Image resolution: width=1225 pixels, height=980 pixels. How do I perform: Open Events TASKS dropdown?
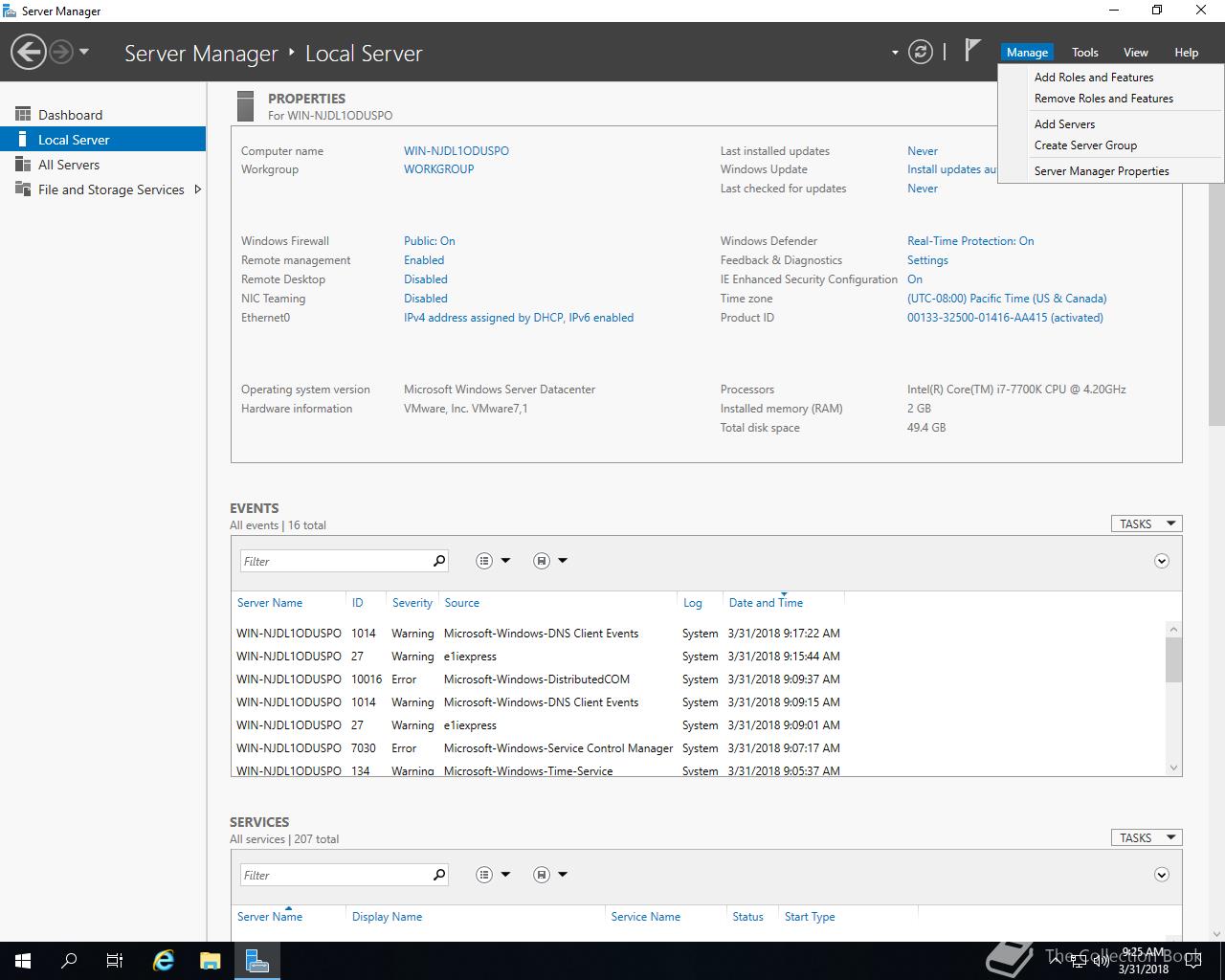pyautogui.click(x=1147, y=523)
